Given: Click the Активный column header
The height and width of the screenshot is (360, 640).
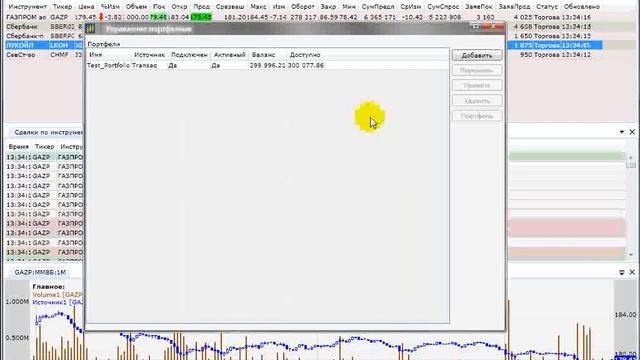Looking at the screenshot, I should [229, 55].
